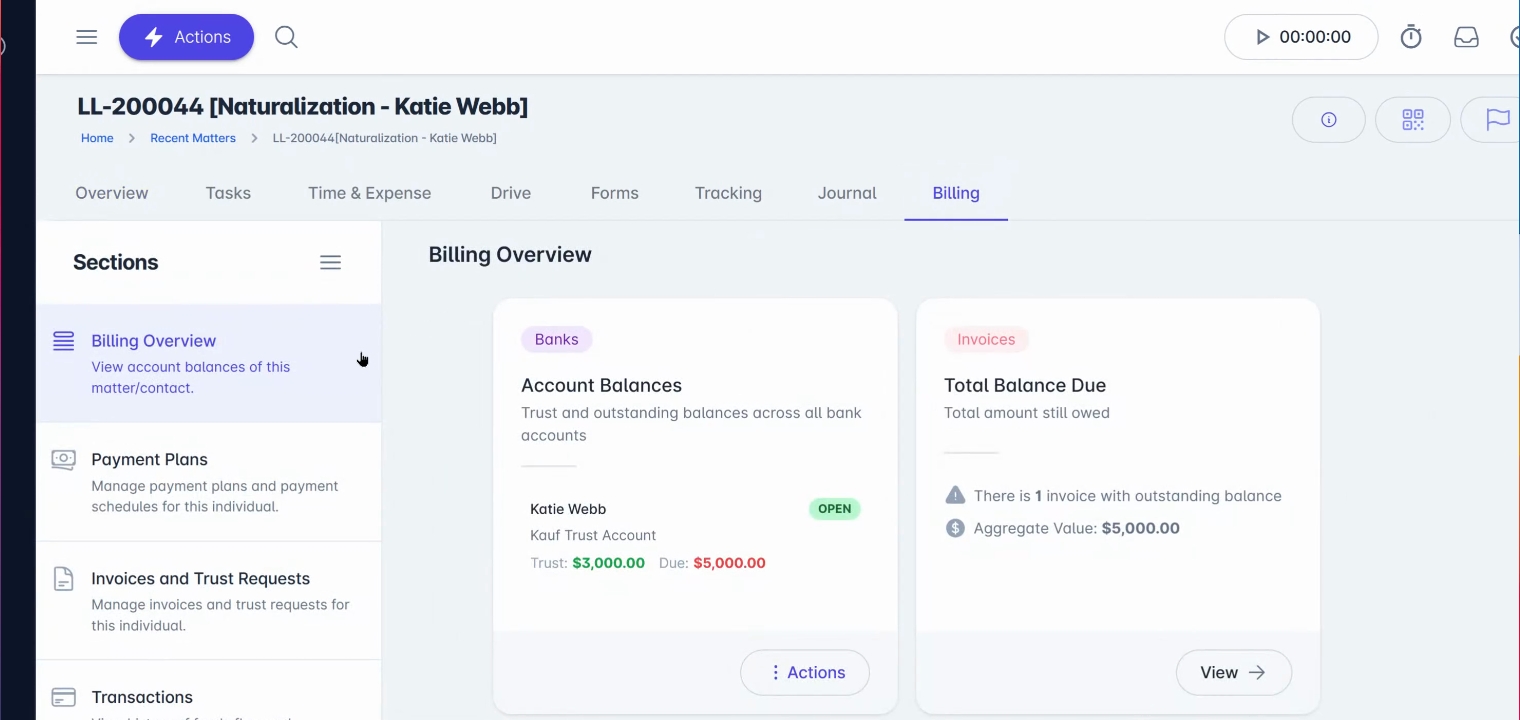Open the Journal tab

(847, 193)
